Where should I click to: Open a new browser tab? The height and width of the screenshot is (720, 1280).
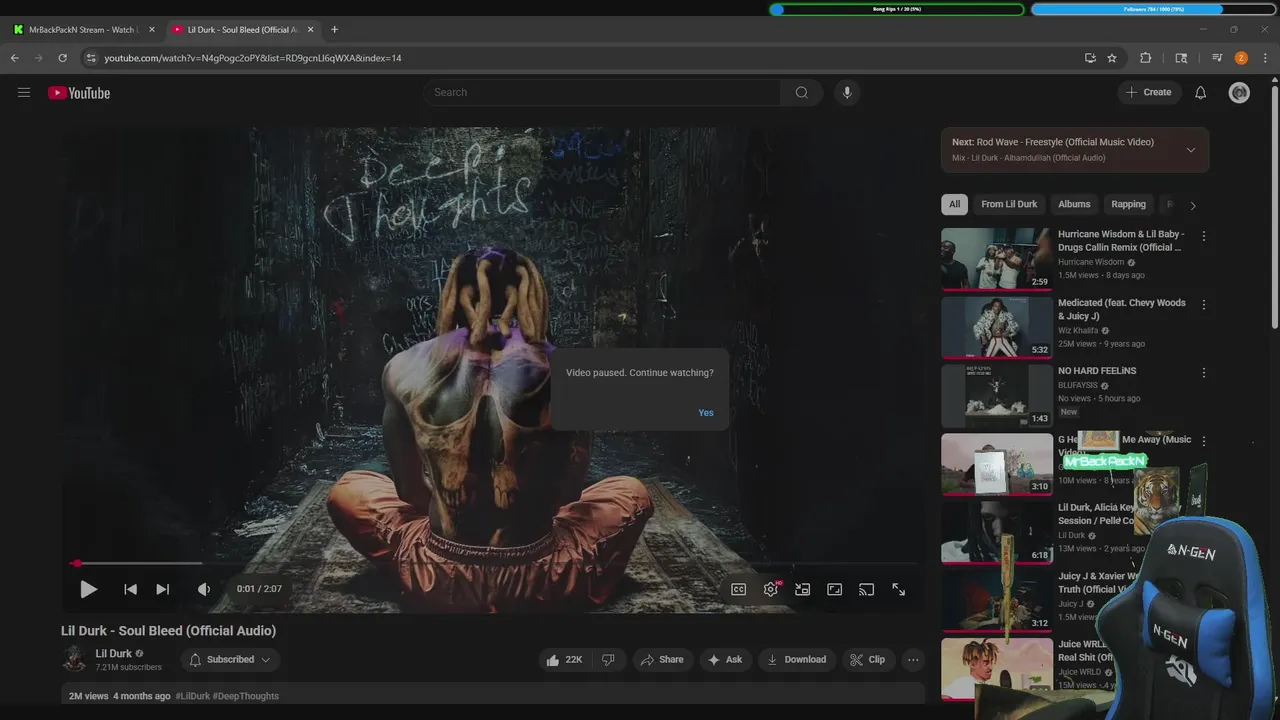tap(334, 30)
